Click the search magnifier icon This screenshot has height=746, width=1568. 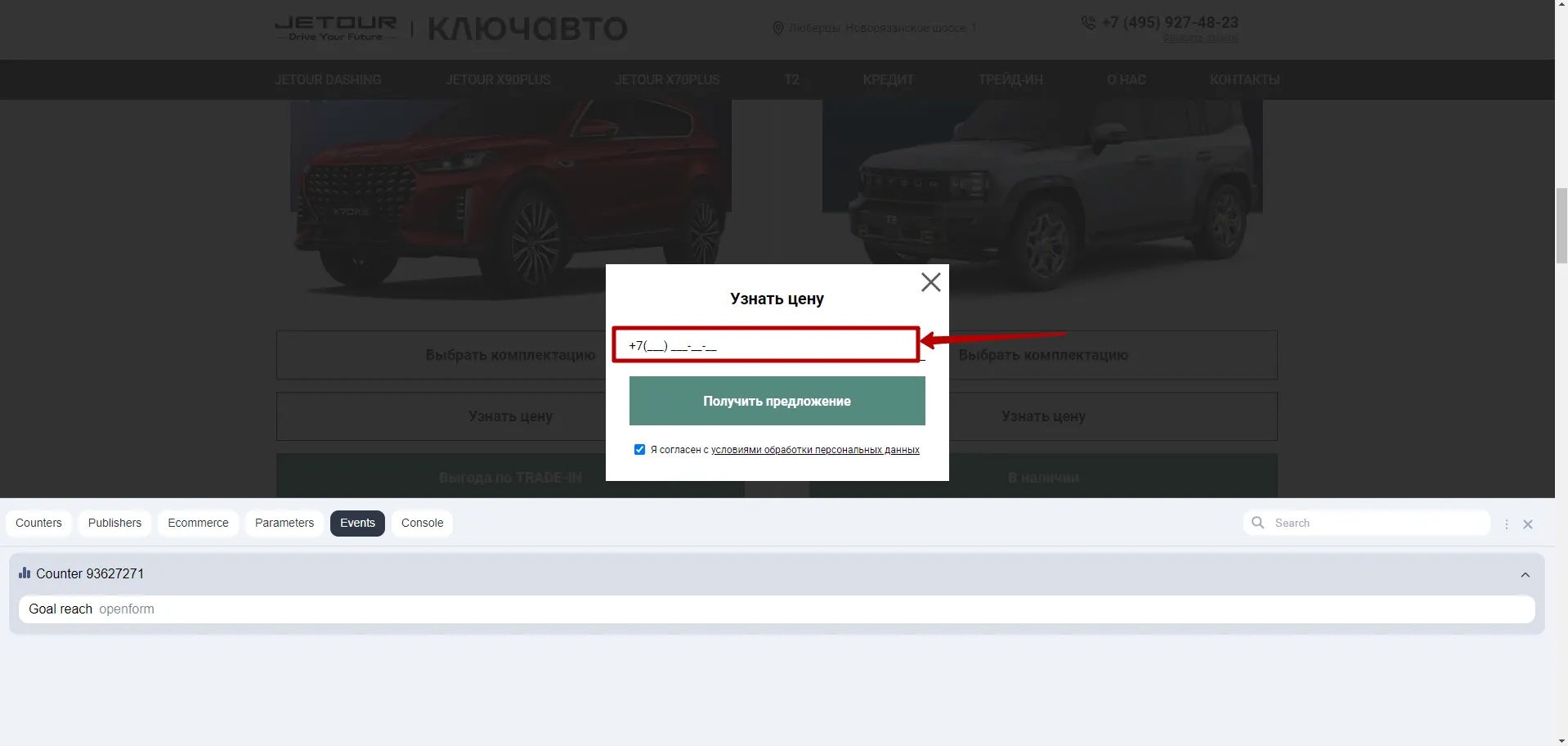1258,523
